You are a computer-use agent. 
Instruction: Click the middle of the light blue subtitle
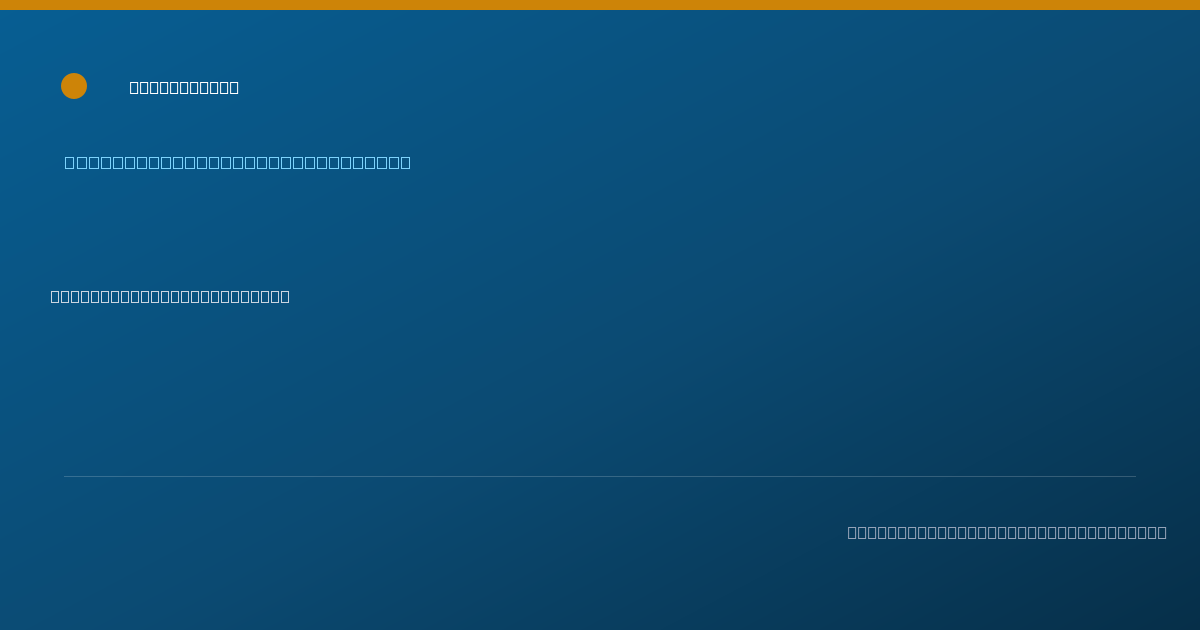pyautogui.click(x=238, y=162)
